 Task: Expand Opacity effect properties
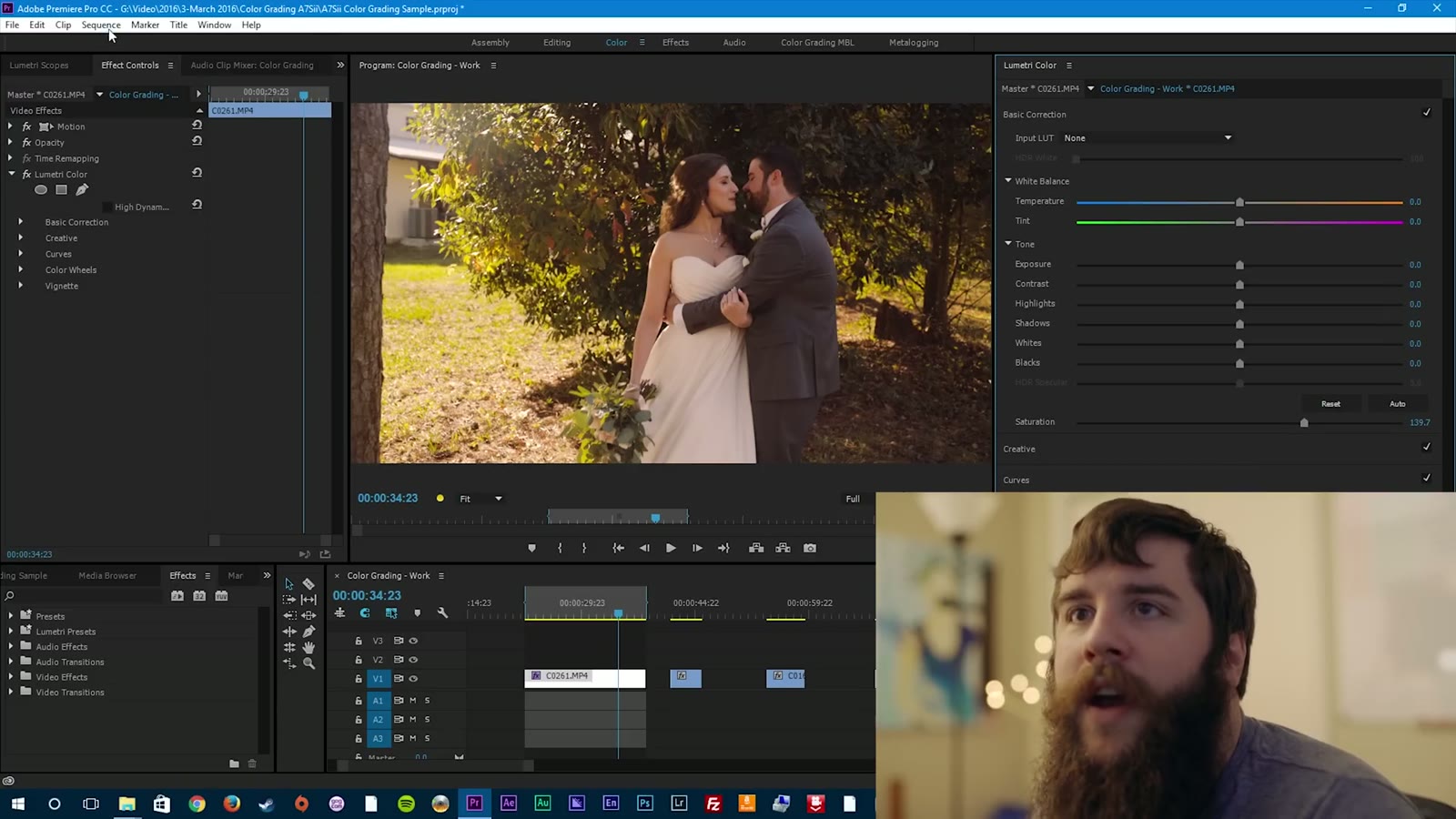(10, 142)
